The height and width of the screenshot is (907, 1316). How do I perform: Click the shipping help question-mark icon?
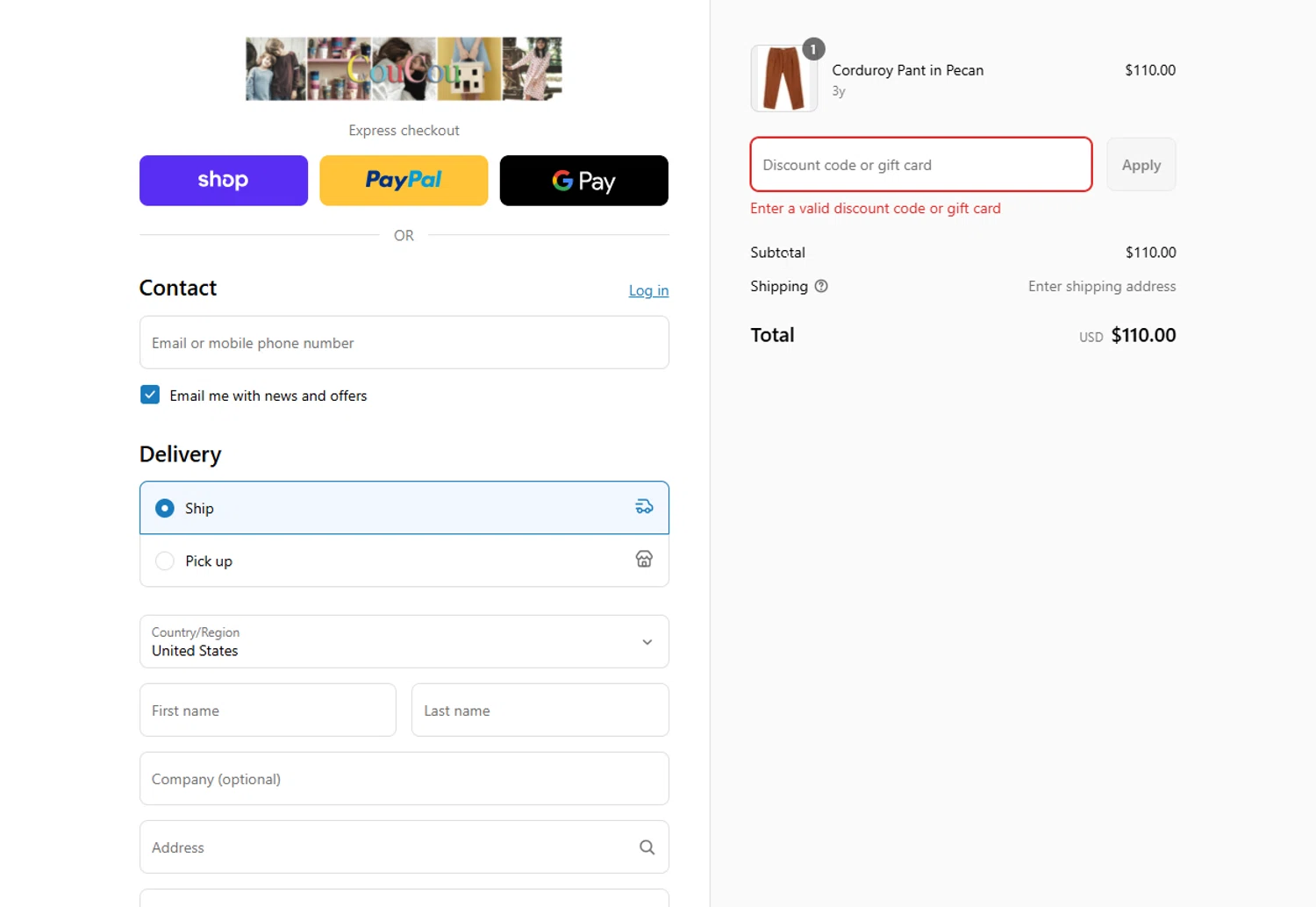821,286
